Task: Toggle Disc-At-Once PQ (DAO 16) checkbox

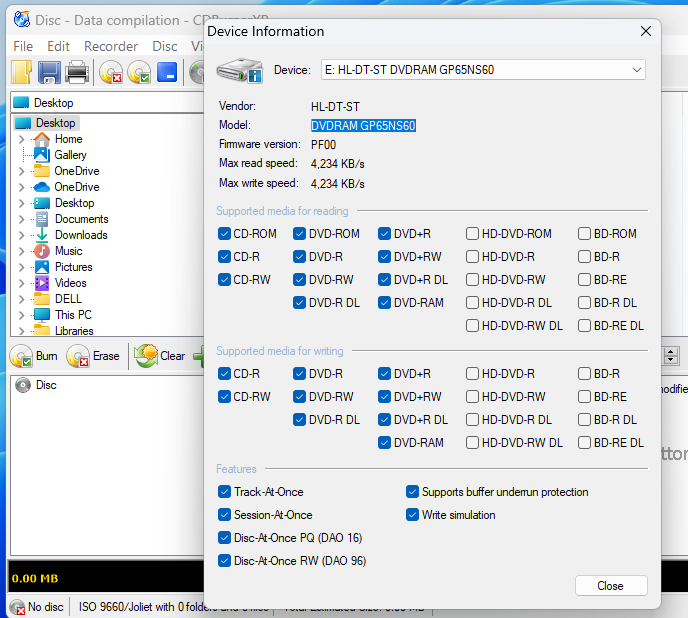Action: [224, 538]
